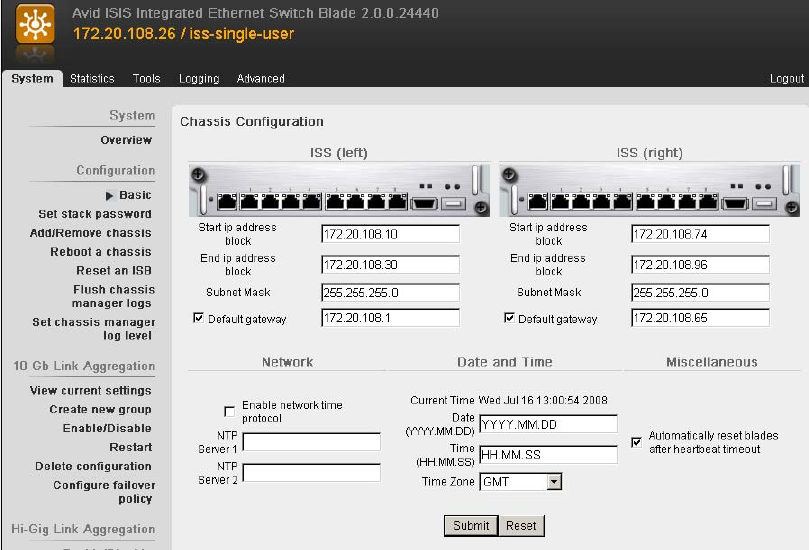This screenshot has width=809, height=550.
Task: Click ISS left Subnet Mask field
Action: [390, 293]
